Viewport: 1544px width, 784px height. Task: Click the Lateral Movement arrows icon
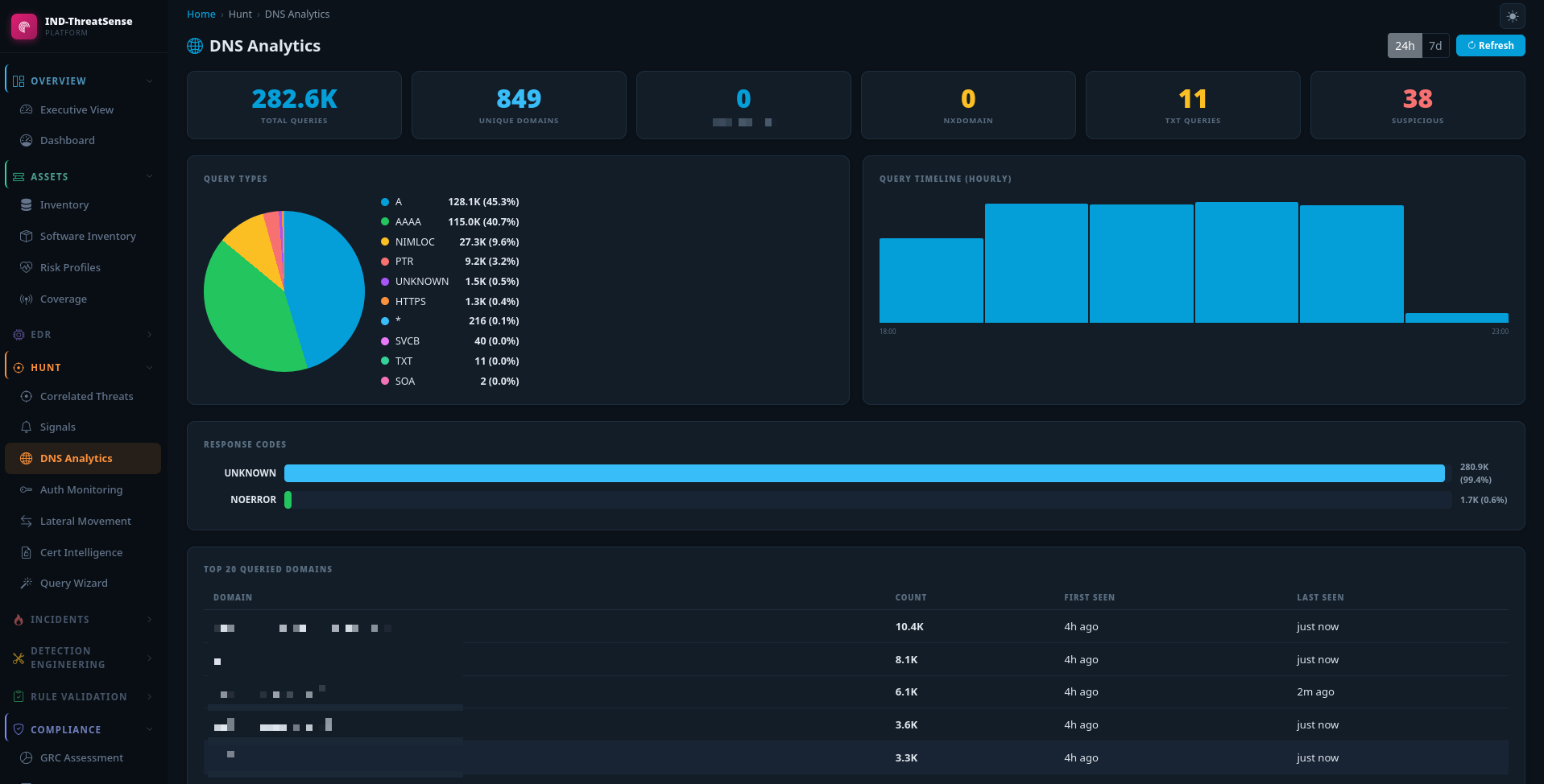[26, 522]
